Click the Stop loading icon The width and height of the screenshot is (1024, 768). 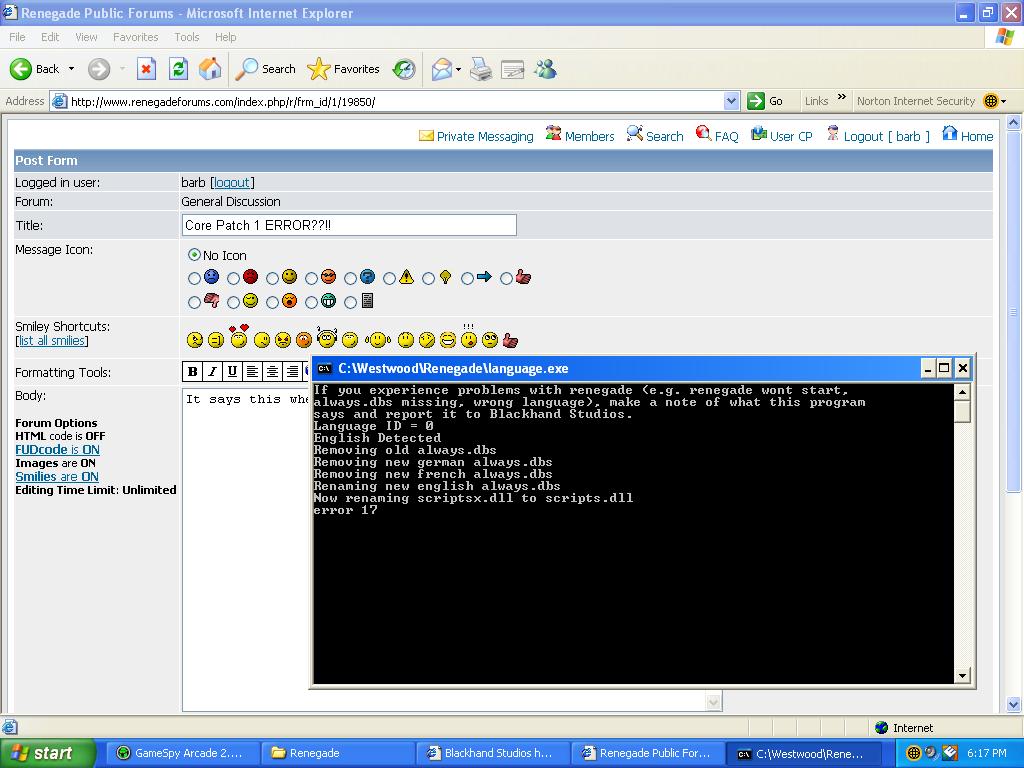146,69
